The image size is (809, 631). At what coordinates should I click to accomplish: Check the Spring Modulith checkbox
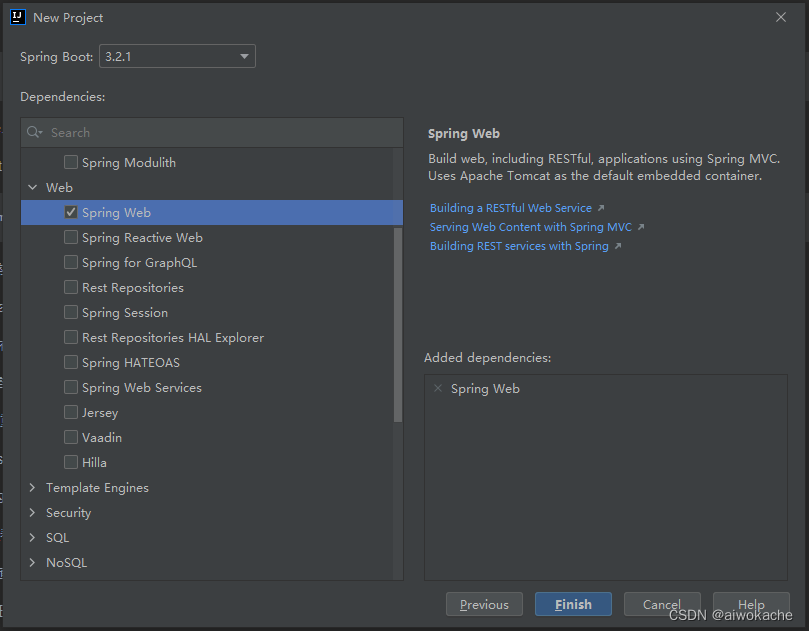pyautogui.click(x=71, y=162)
